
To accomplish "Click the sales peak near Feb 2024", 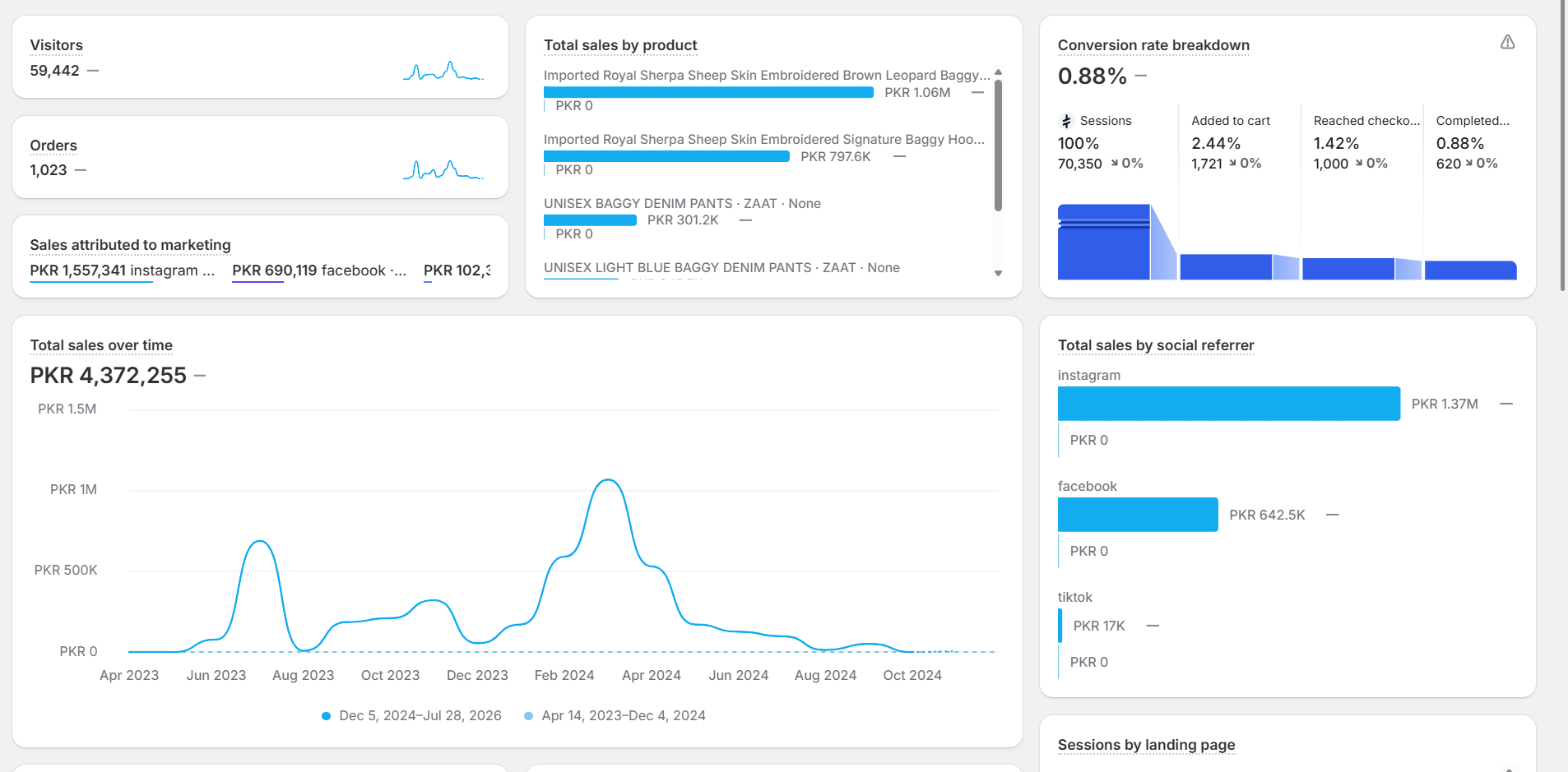I will (x=608, y=480).
